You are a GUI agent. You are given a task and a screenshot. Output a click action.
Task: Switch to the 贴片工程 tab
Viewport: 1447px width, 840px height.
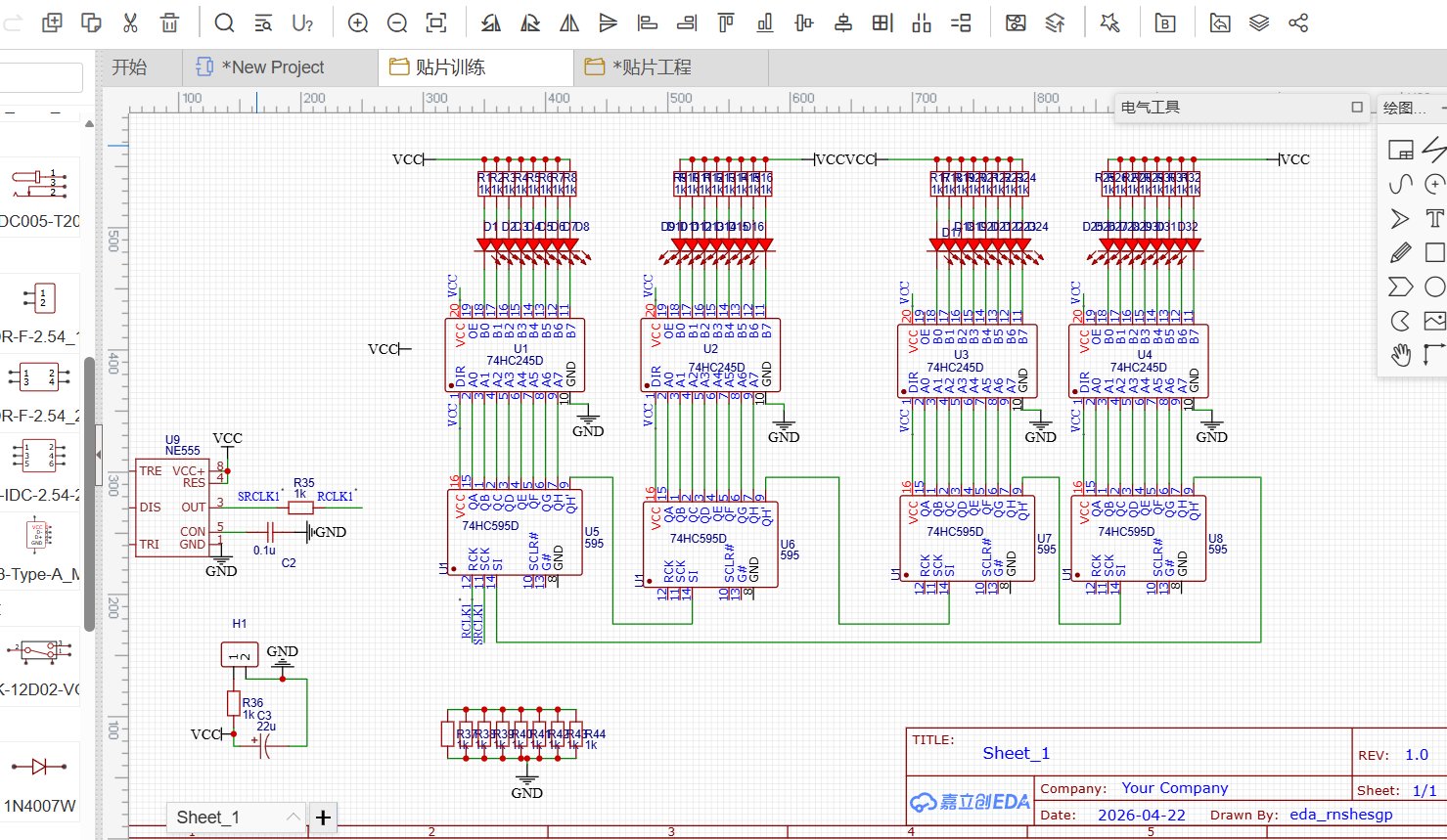click(x=652, y=67)
